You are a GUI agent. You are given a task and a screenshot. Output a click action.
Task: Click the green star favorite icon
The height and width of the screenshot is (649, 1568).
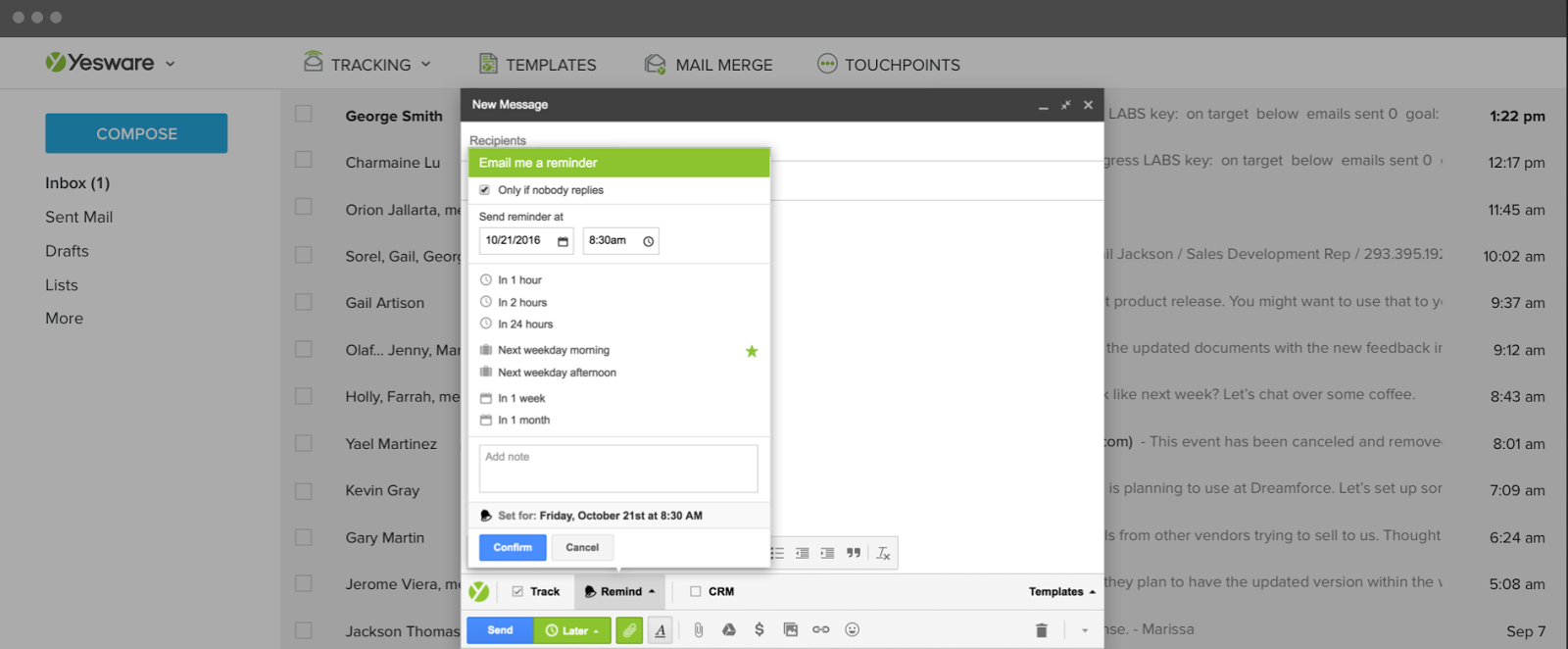(752, 351)
